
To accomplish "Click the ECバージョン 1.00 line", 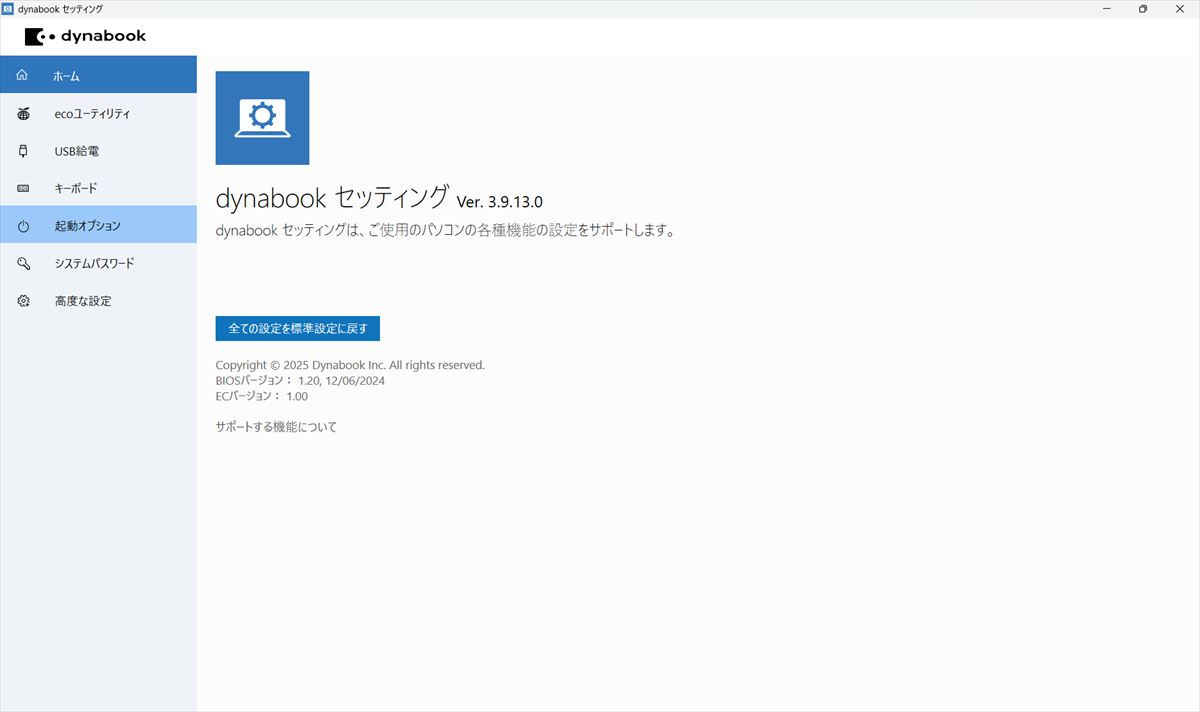I will [262, 396].
